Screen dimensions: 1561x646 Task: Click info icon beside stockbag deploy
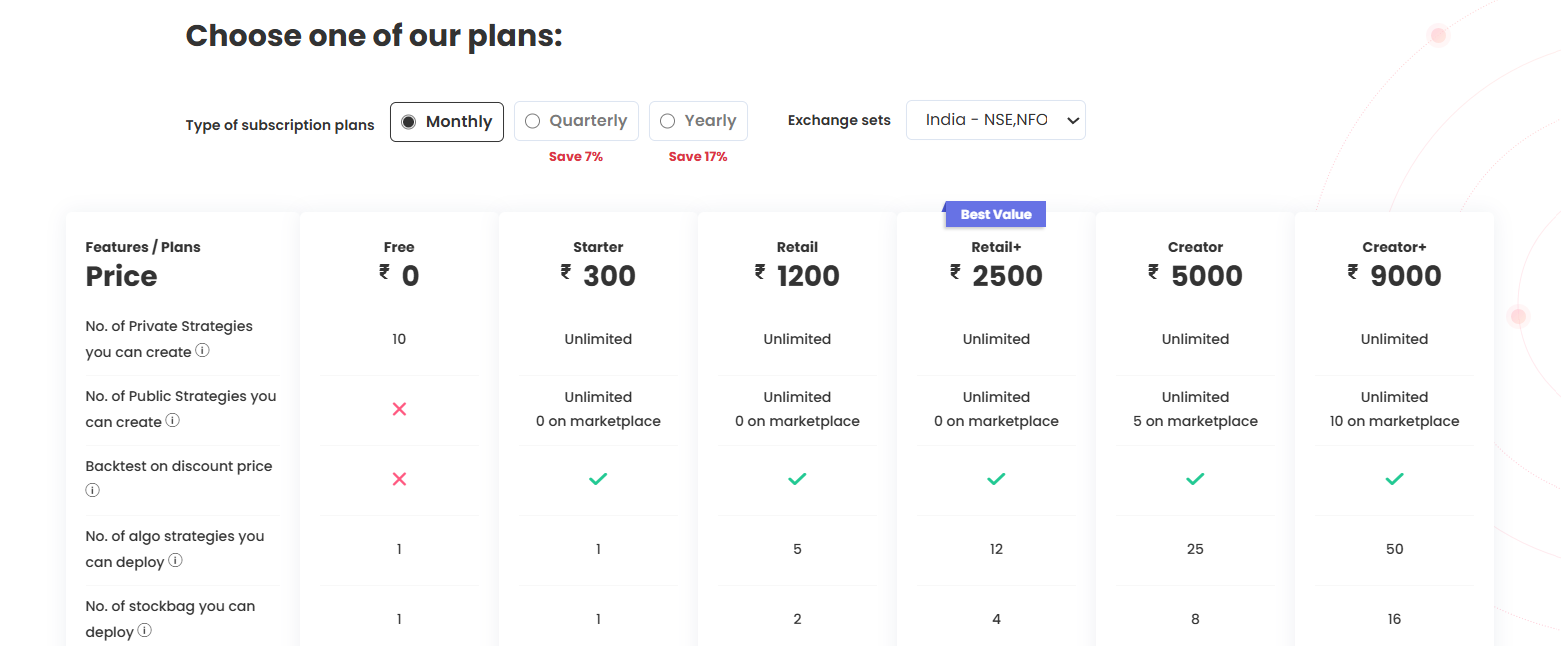145,631
